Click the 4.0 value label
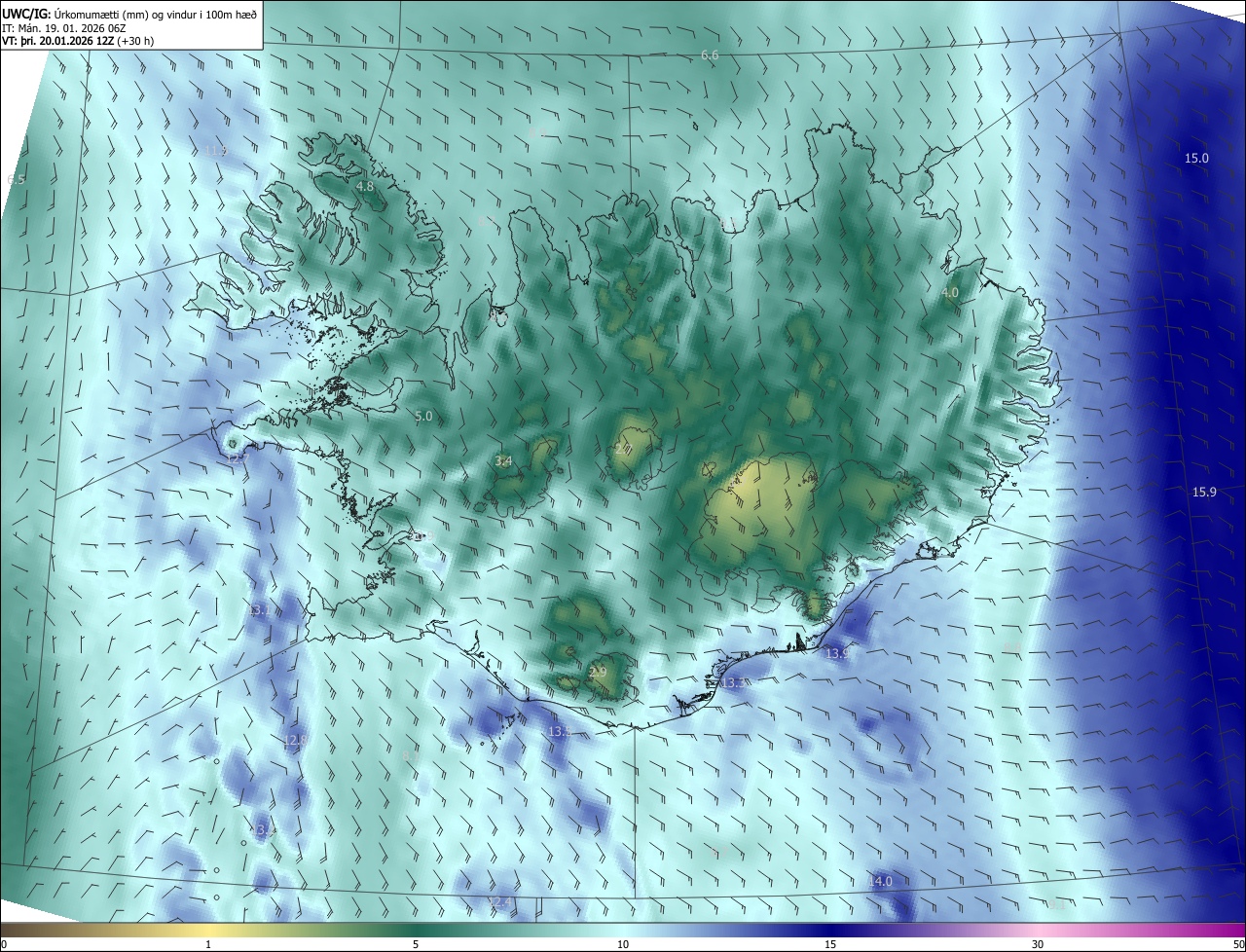 click(x=950, y=292)
